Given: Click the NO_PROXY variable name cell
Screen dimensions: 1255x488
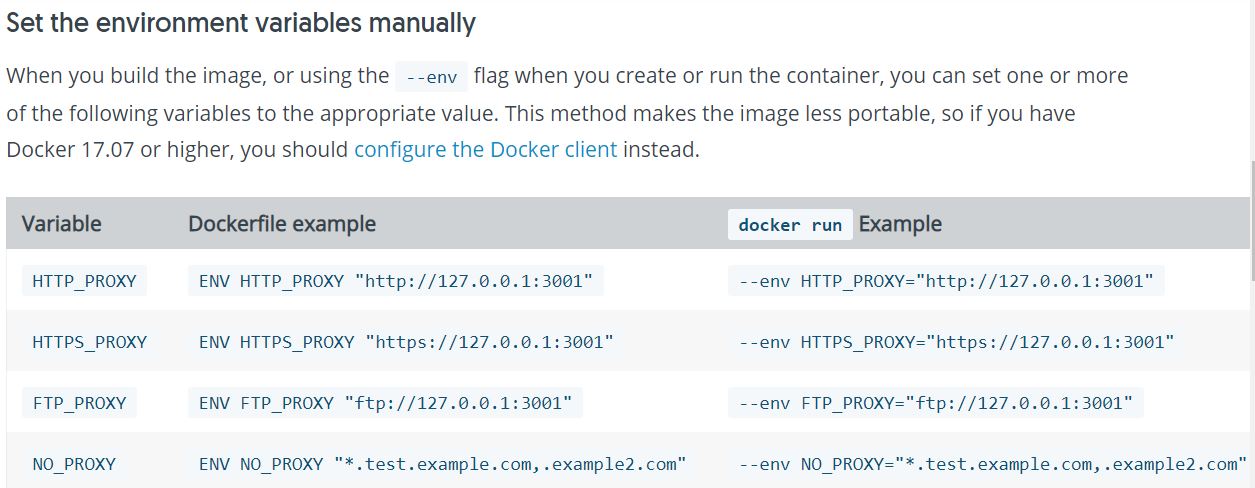Looking at the screenshot, I should click(74, 464).
